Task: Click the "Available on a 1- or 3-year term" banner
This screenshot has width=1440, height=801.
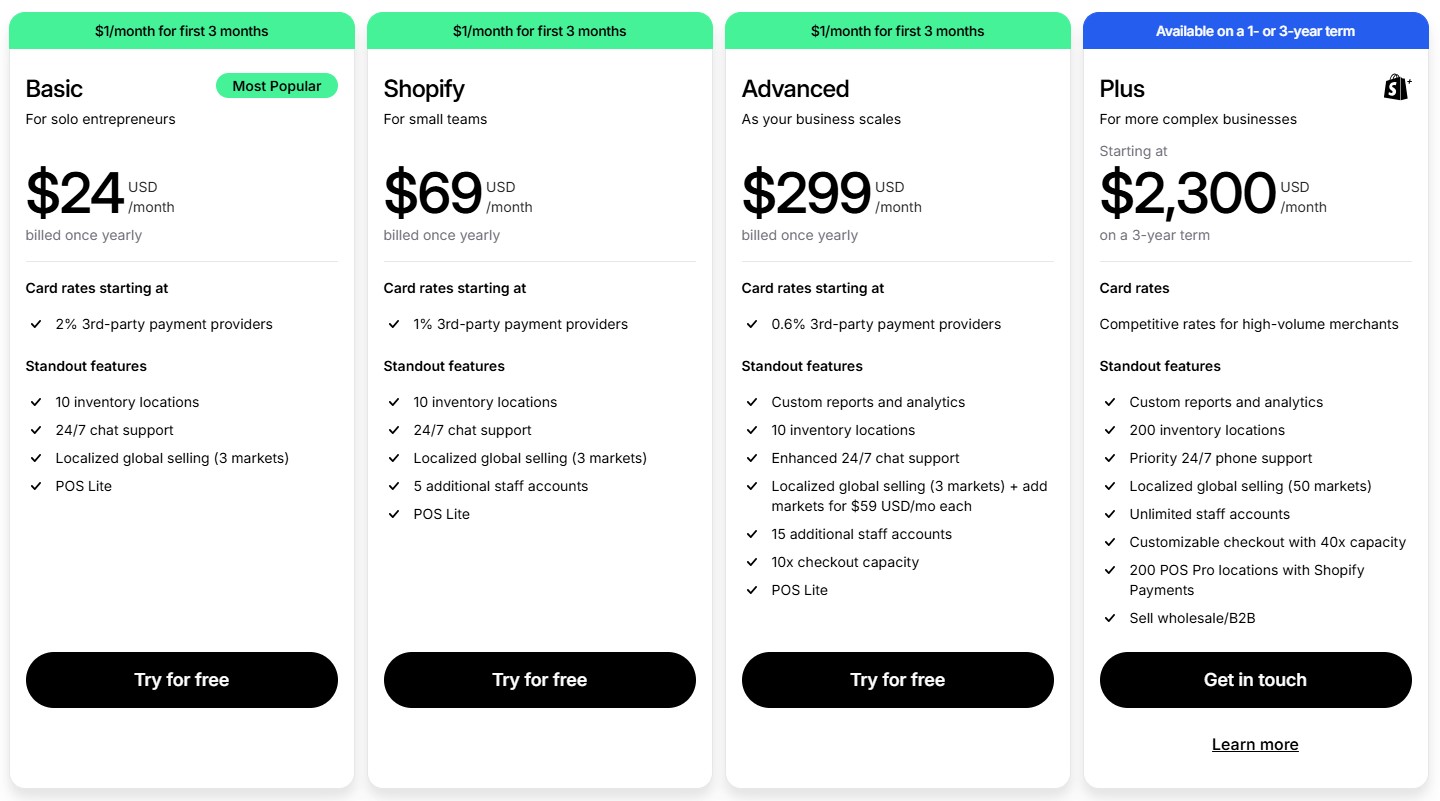Action: pos(1255,30)
